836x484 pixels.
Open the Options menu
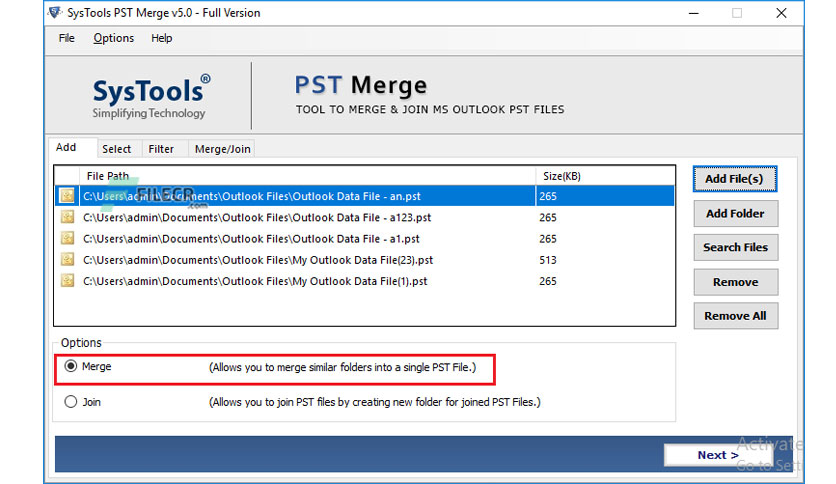114,38
